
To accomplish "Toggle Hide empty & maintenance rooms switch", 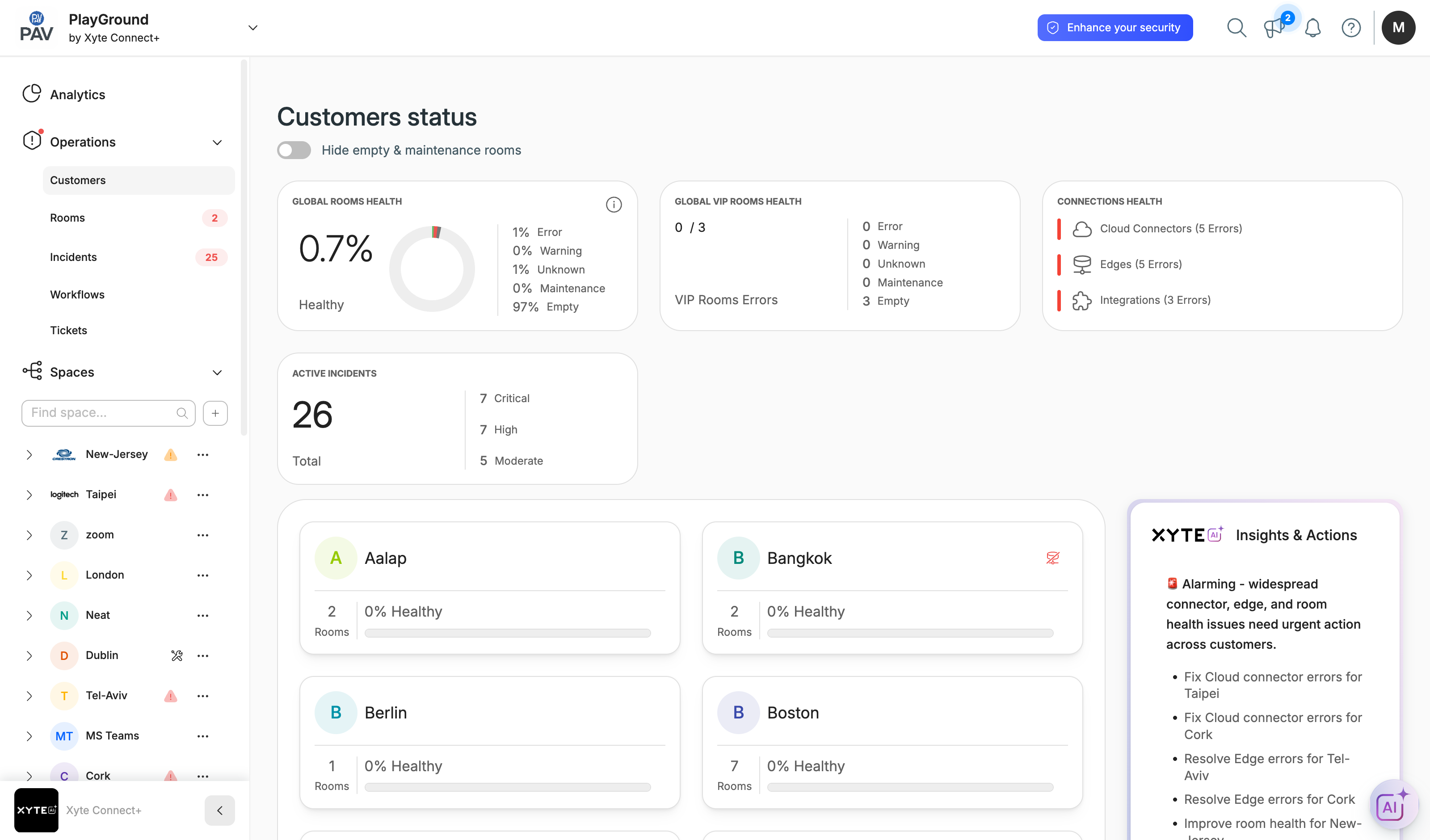I will (x=294, y=150).
